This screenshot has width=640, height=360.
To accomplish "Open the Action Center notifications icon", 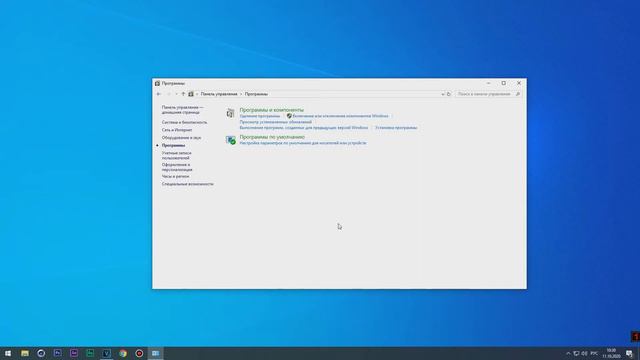I will point(629,353).
